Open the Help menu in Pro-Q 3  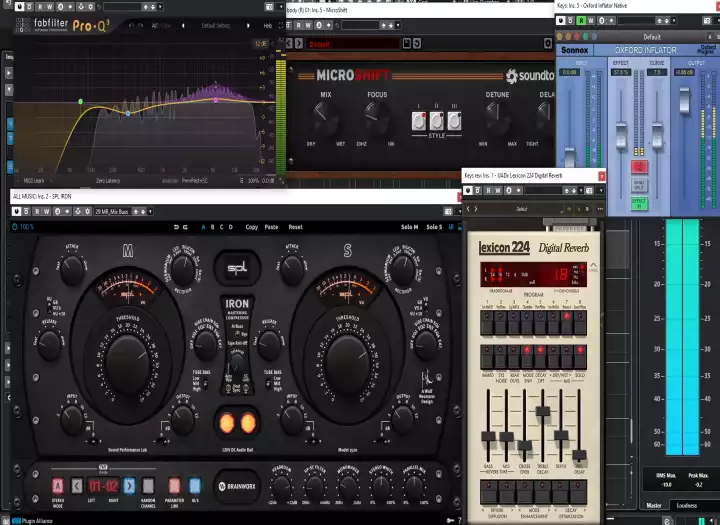pyautogui.click(x=267, y=26)
